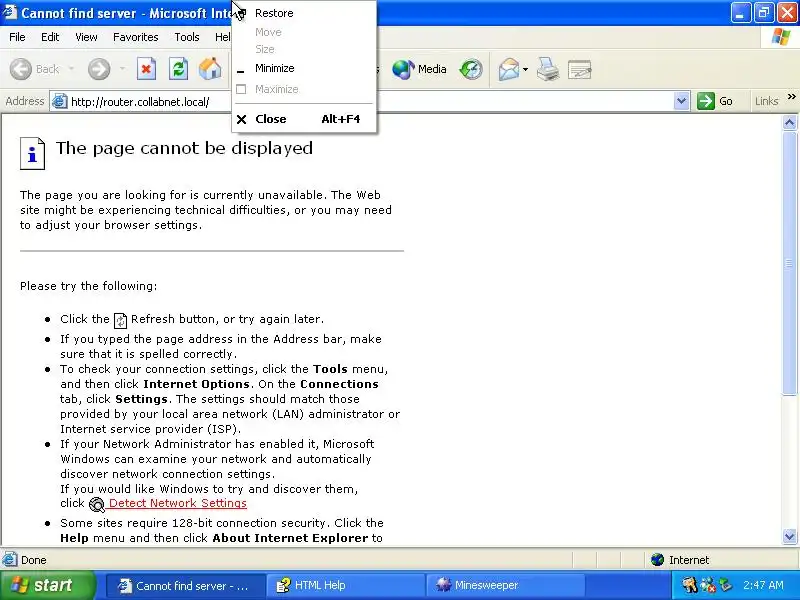Open the Edit menu

(x=50, y=37)
